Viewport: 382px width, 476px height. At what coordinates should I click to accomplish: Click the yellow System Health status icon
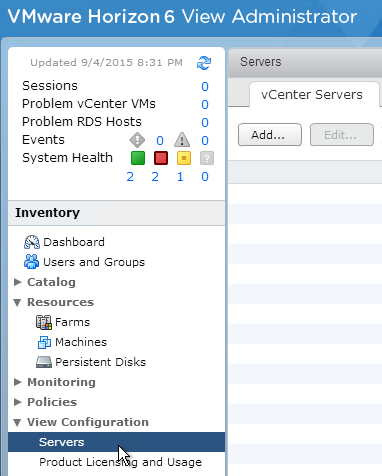click(184, 158)
